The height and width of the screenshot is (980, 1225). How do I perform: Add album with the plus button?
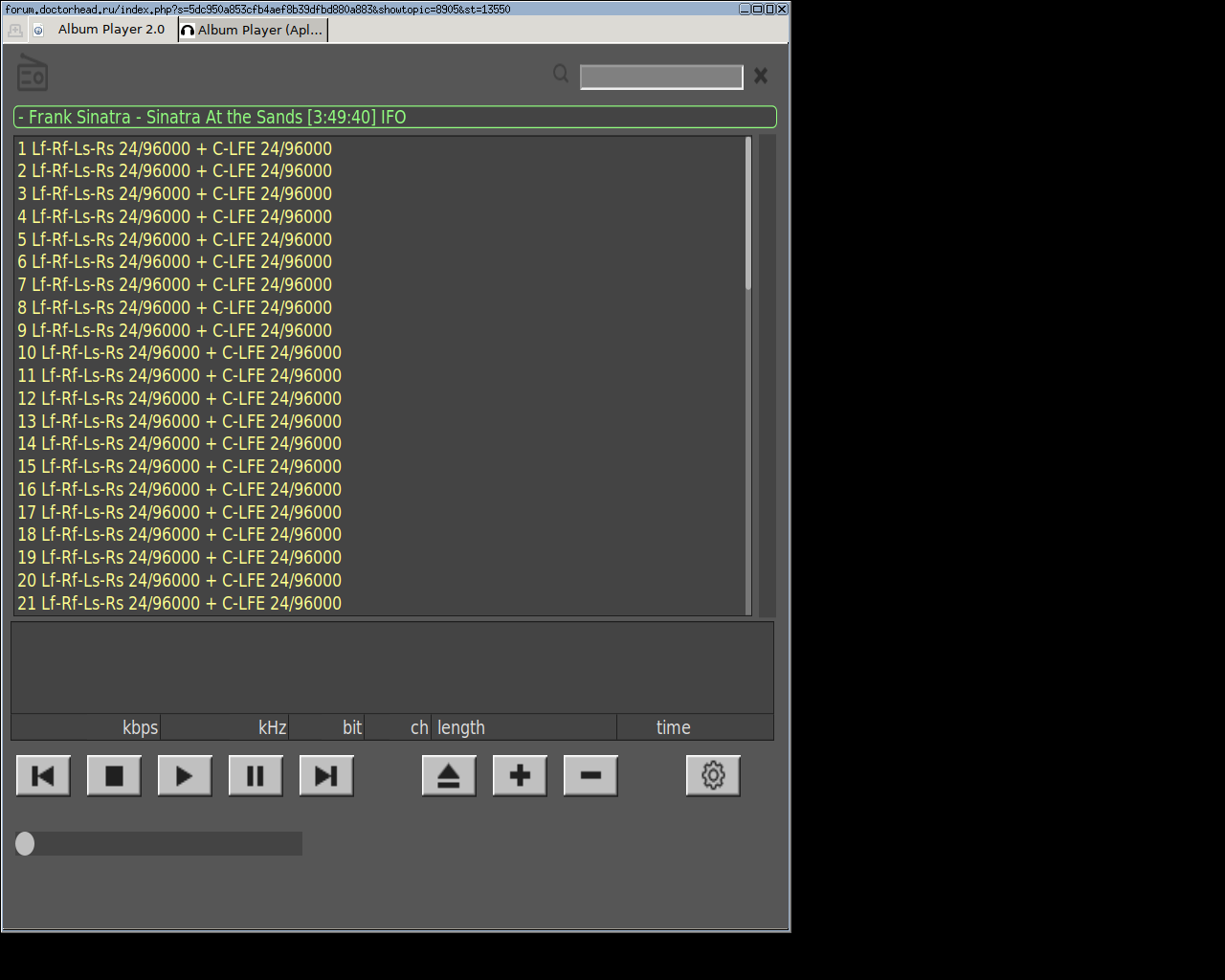(520, 775)
